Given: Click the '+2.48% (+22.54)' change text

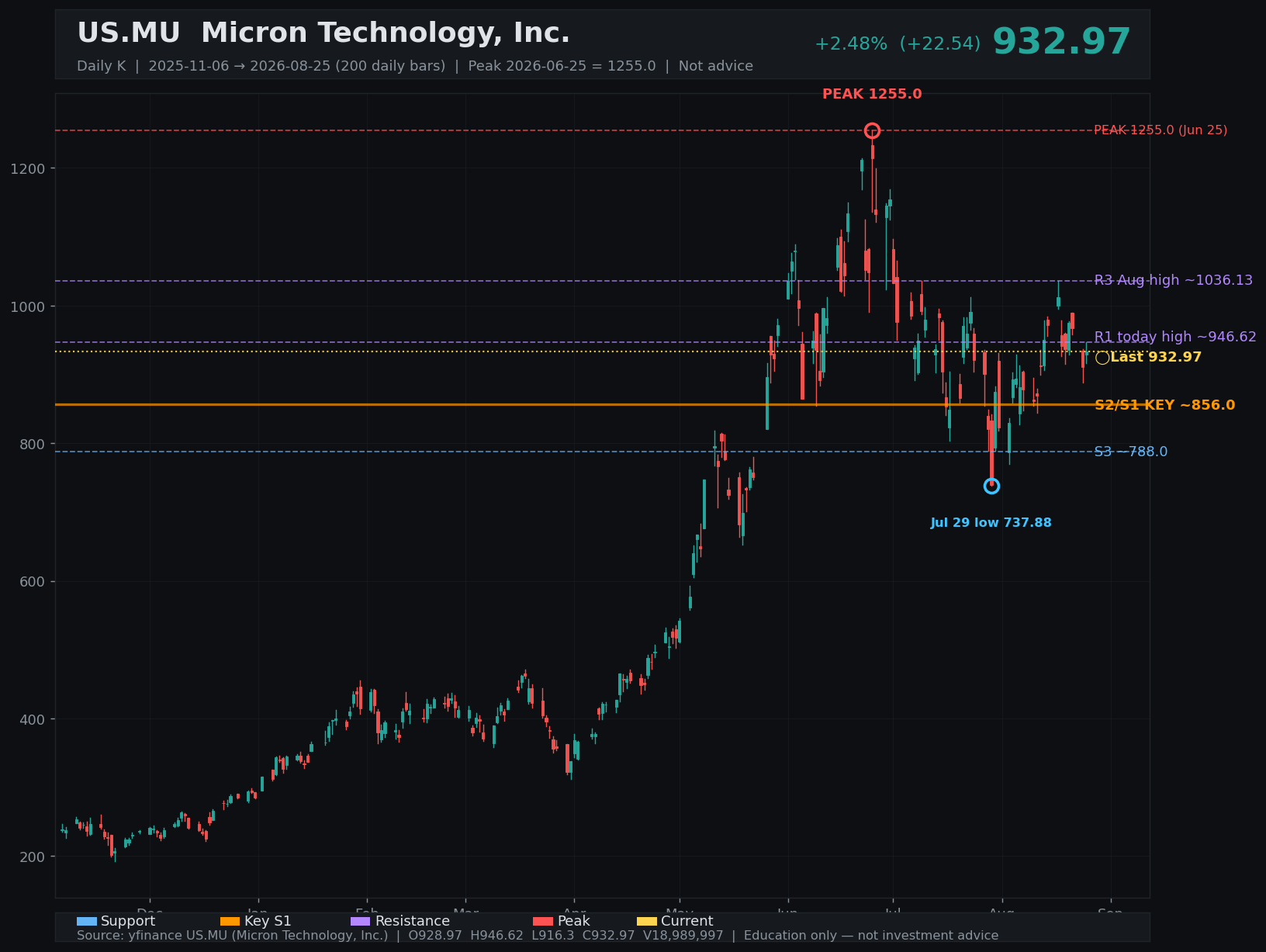Looking at the screenshot, I should [x=898, y=44].
